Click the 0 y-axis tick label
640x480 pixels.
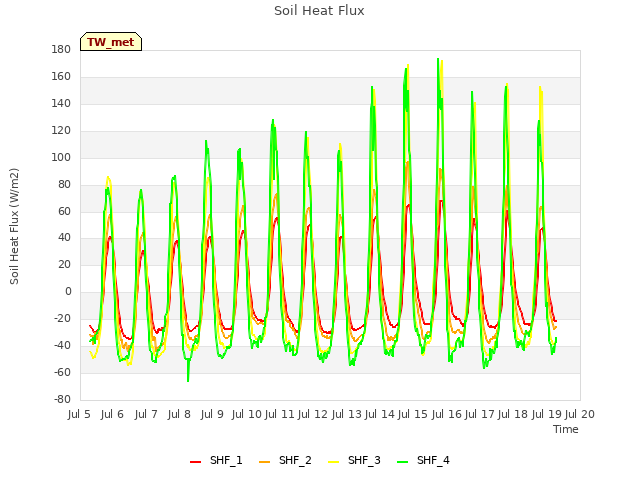pyautogui.click(x=68, y=292)
